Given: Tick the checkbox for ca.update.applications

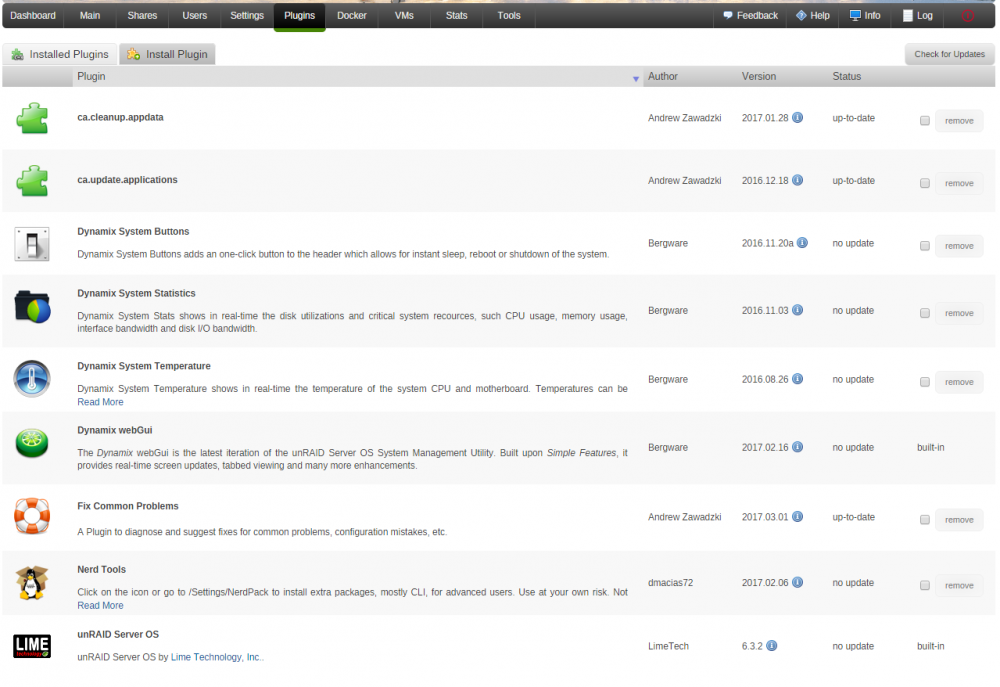Looking at the screenshot, I should [925, 183].
